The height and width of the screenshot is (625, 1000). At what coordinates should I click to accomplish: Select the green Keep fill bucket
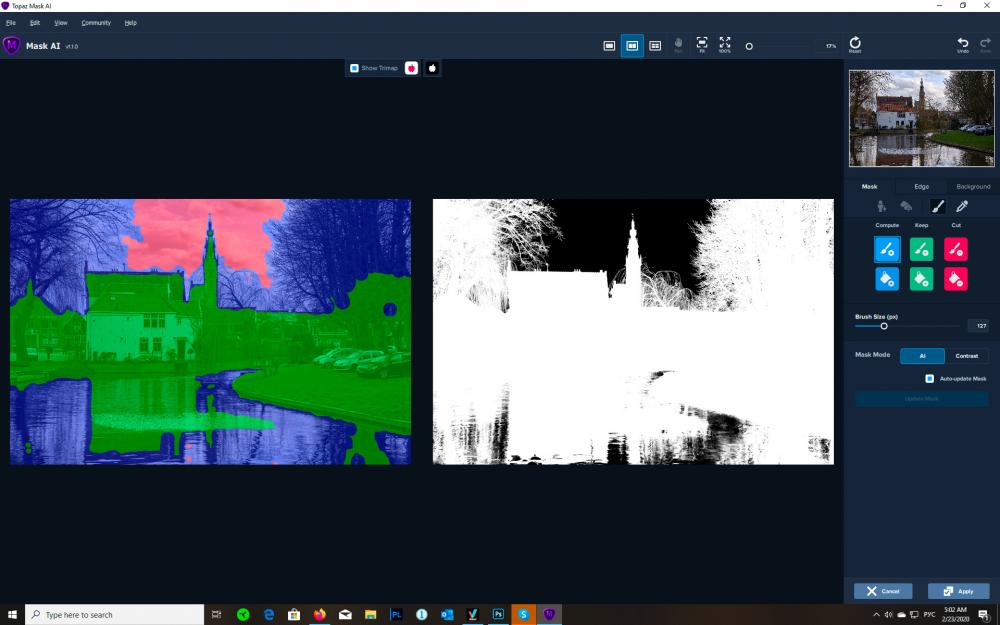coord(921,279)
